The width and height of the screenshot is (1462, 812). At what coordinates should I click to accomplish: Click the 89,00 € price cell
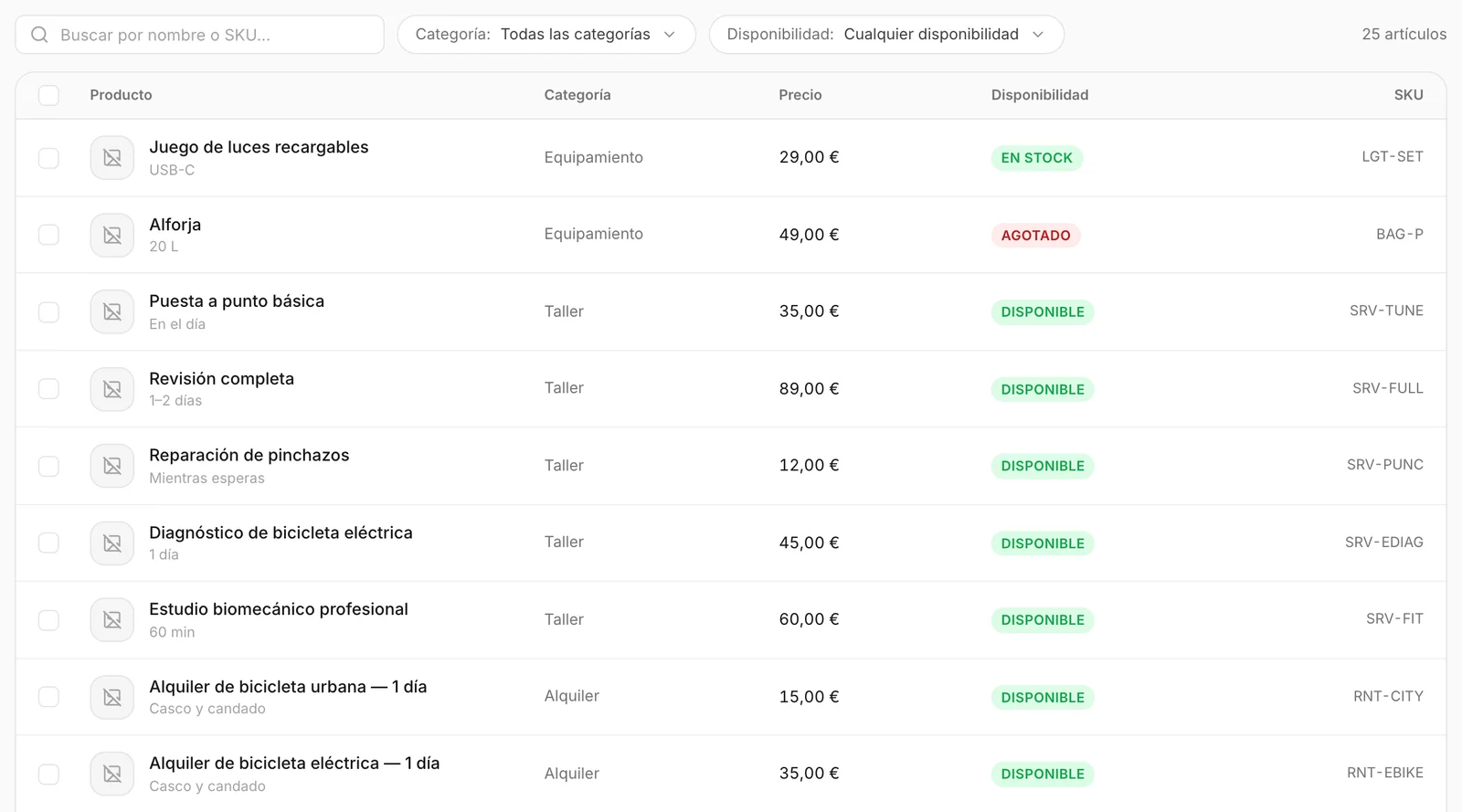(809, 389)
